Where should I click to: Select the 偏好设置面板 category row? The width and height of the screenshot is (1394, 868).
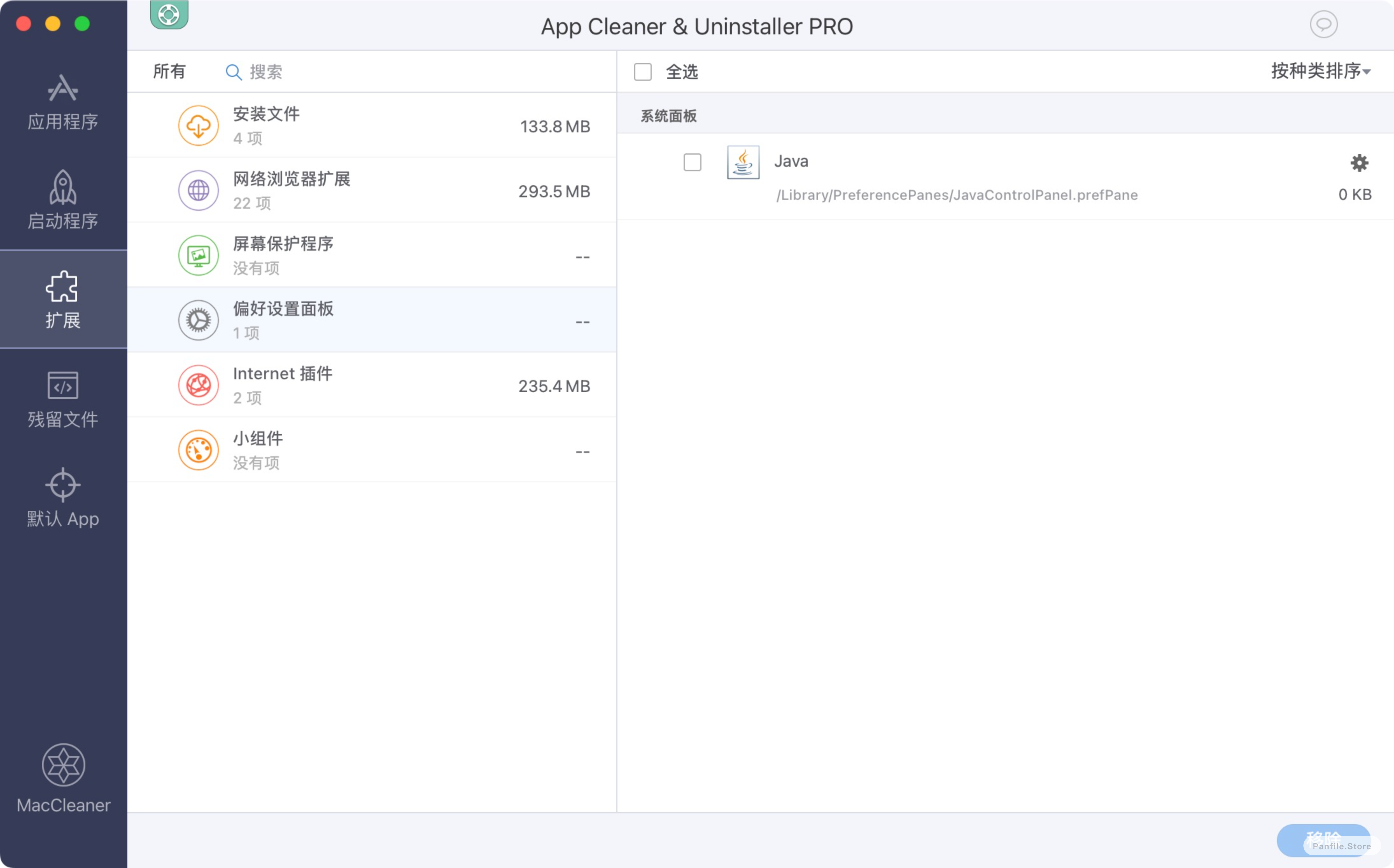coord(372,320)
